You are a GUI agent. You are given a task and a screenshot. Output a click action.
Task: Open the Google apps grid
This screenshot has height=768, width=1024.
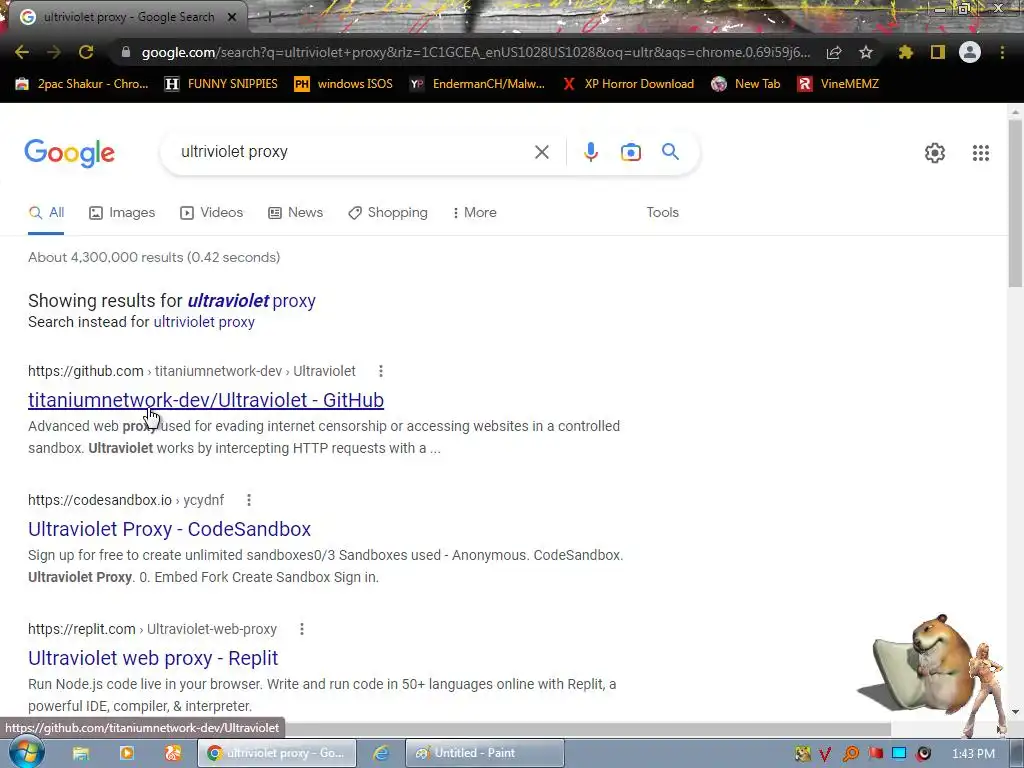click(980, 153)
